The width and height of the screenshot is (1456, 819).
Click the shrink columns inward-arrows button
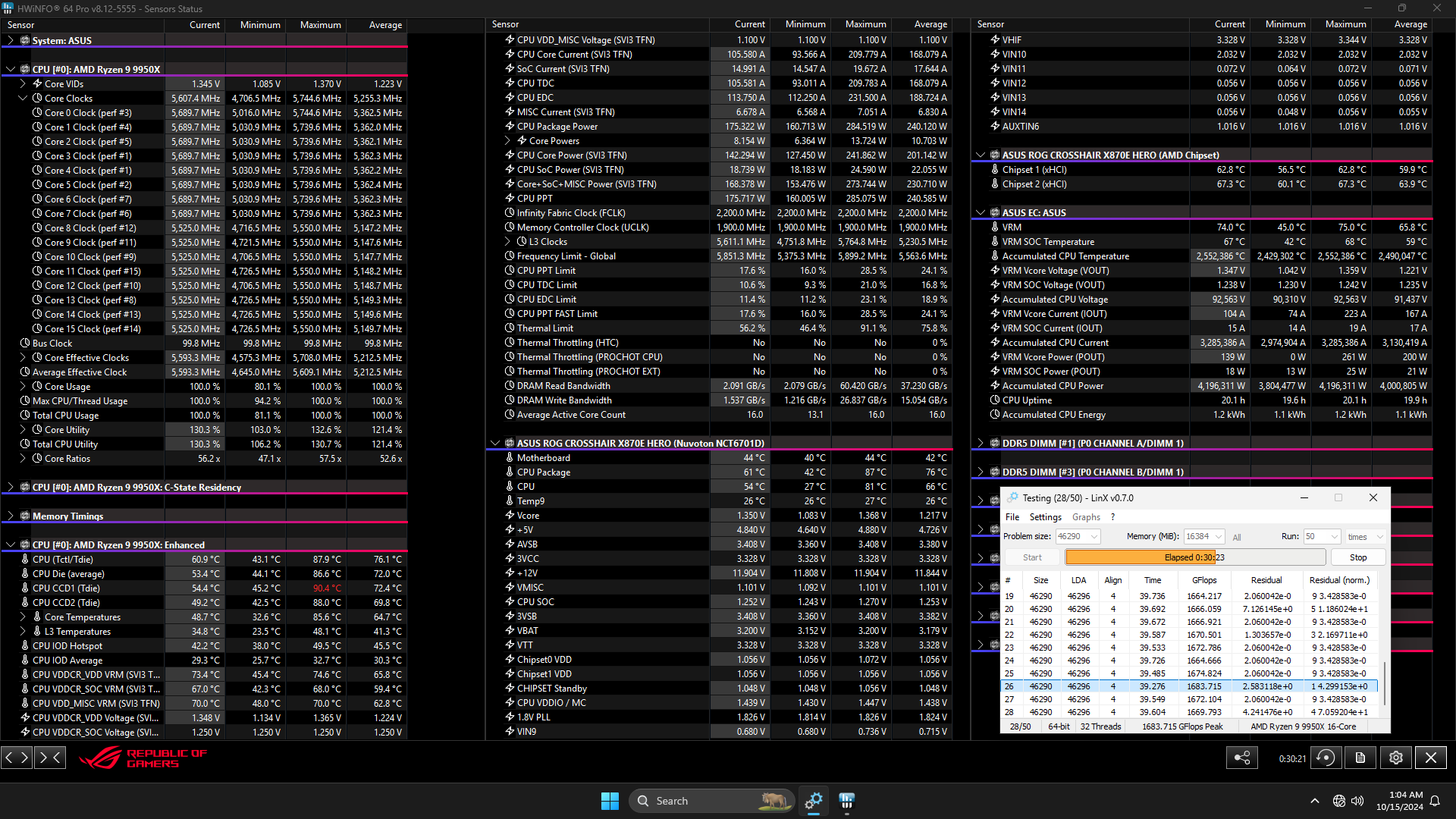click(x=50, y=757)
